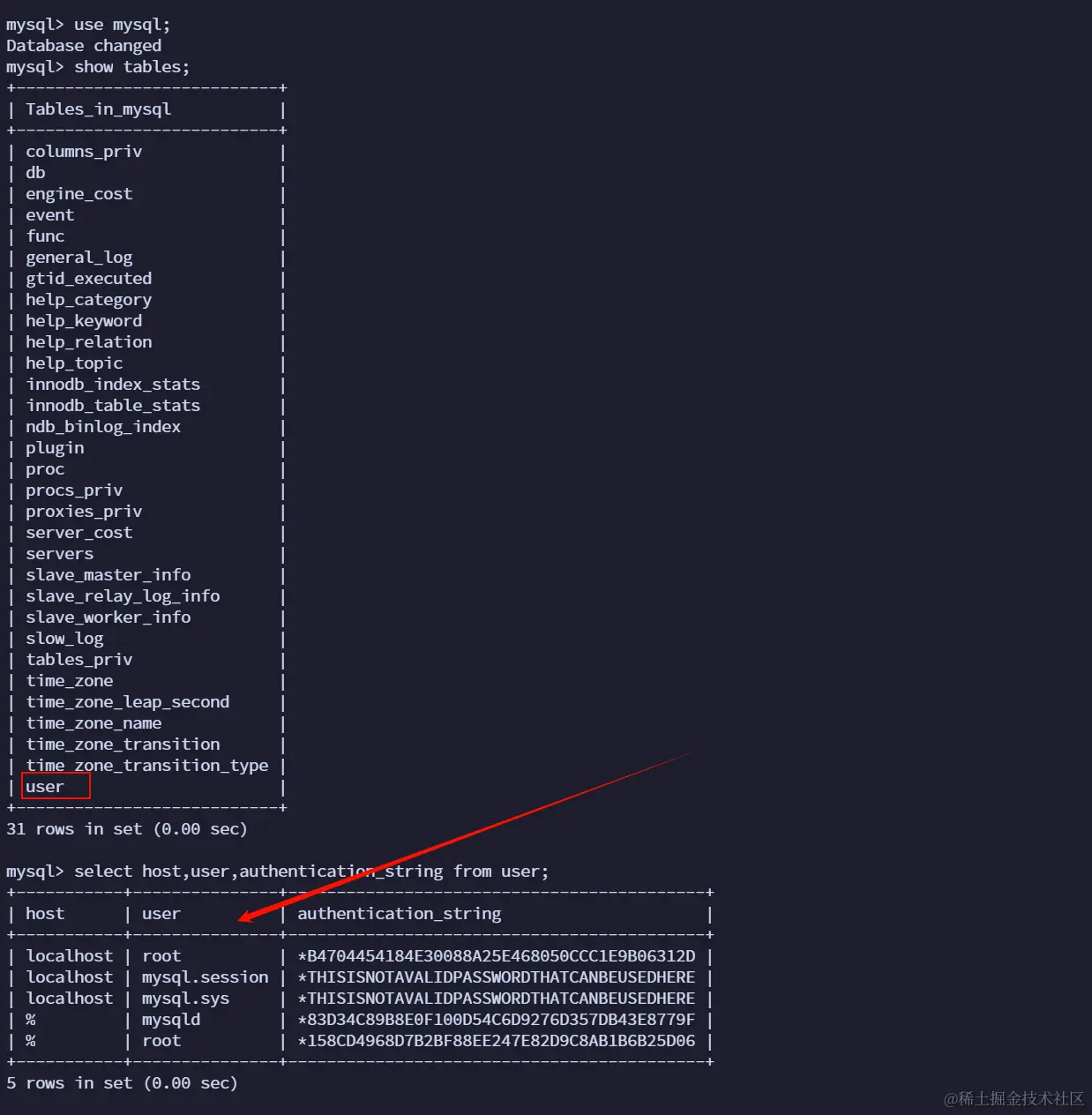Click the hash starting with *B4704454
This screenshot has height=1115, width=1092.
497,956
